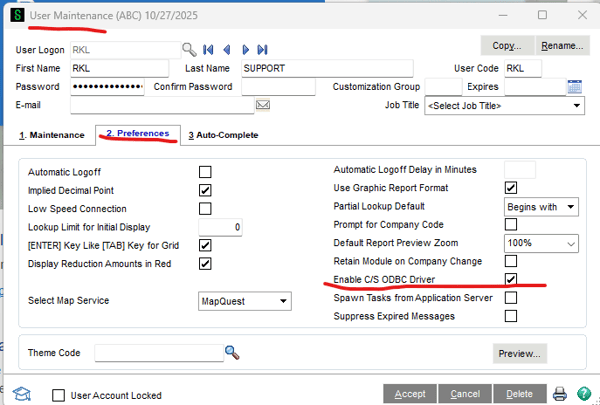The width and height of the screenshot is (600, 405).
Task: Enable the Automatic Logoff checkbox
Action: [x=205, y=172]
